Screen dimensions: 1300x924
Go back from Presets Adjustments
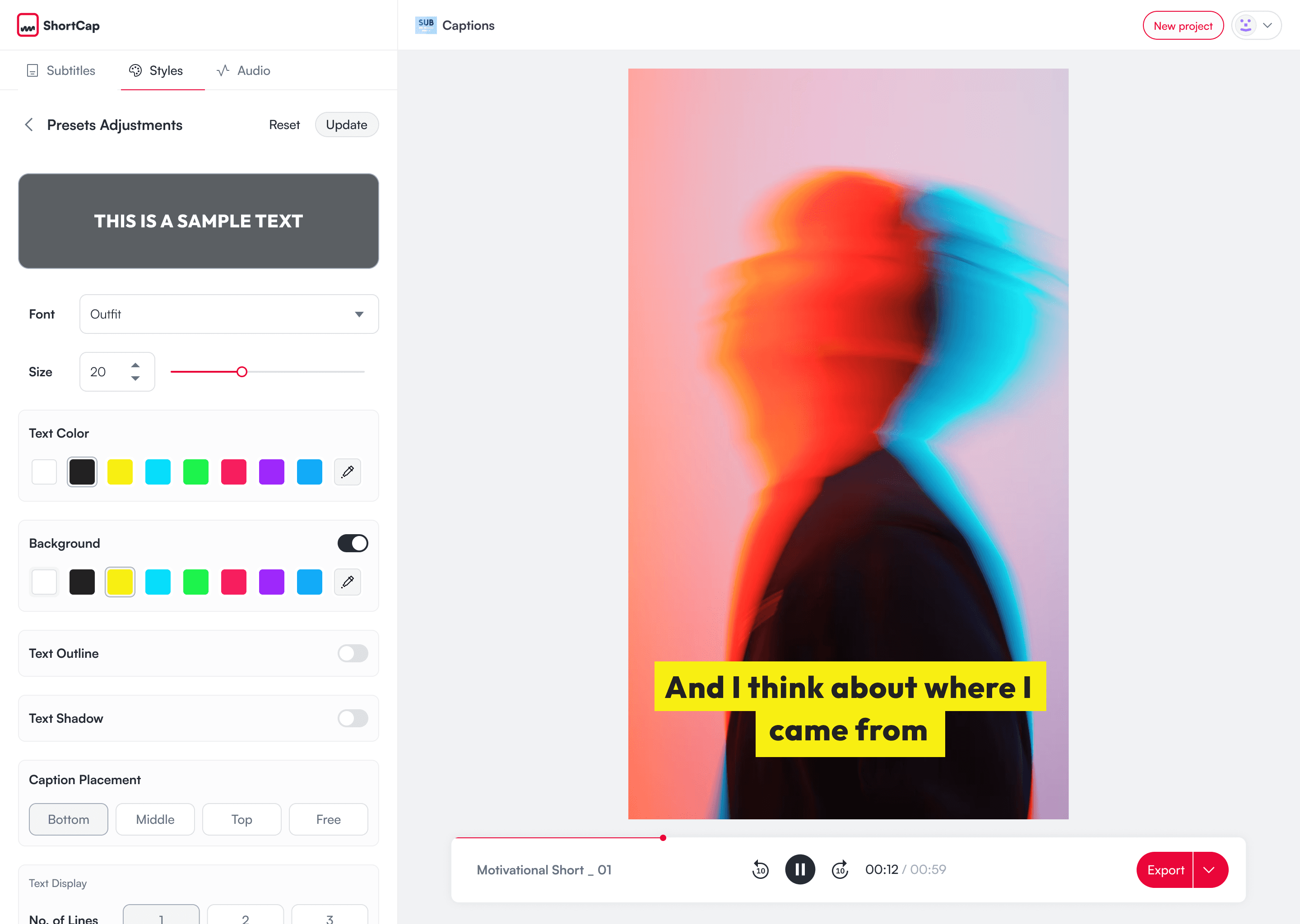[x=29, y=125]
